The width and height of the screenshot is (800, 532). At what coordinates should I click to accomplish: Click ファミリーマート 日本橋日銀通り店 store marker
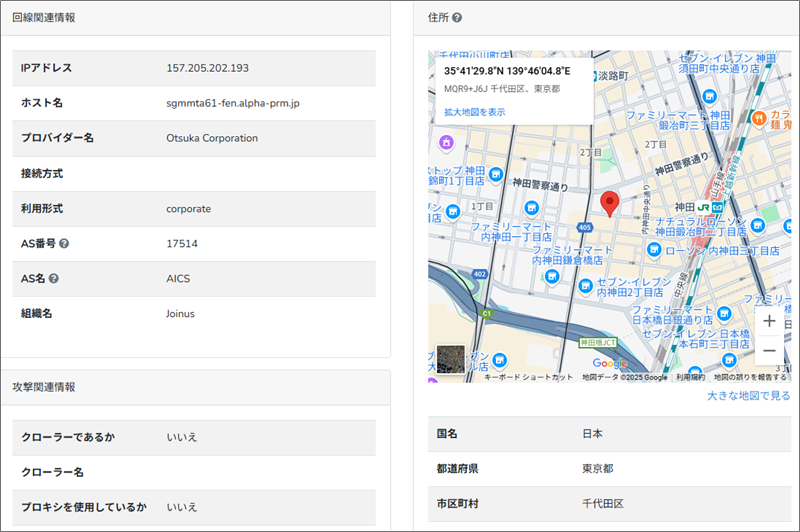click(724, 313)
